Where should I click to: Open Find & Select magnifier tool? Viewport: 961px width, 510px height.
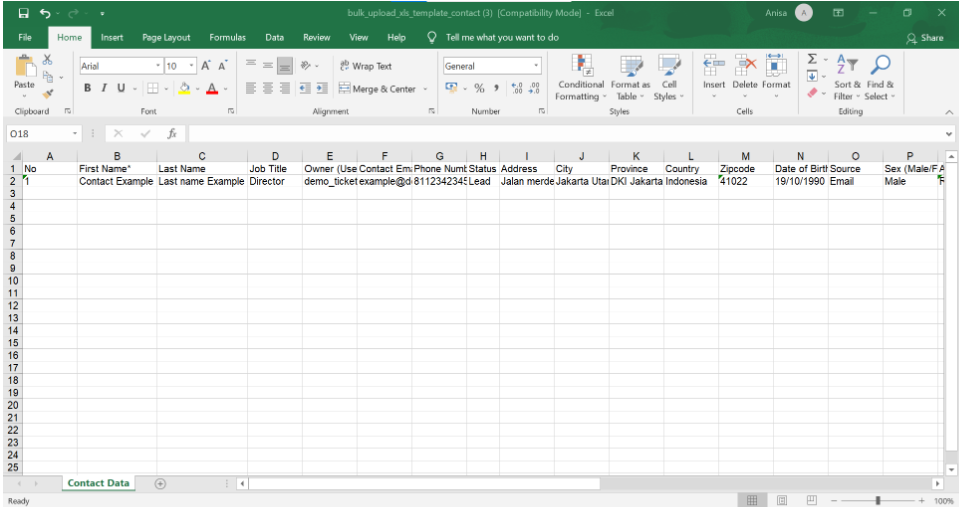[880, 66]
